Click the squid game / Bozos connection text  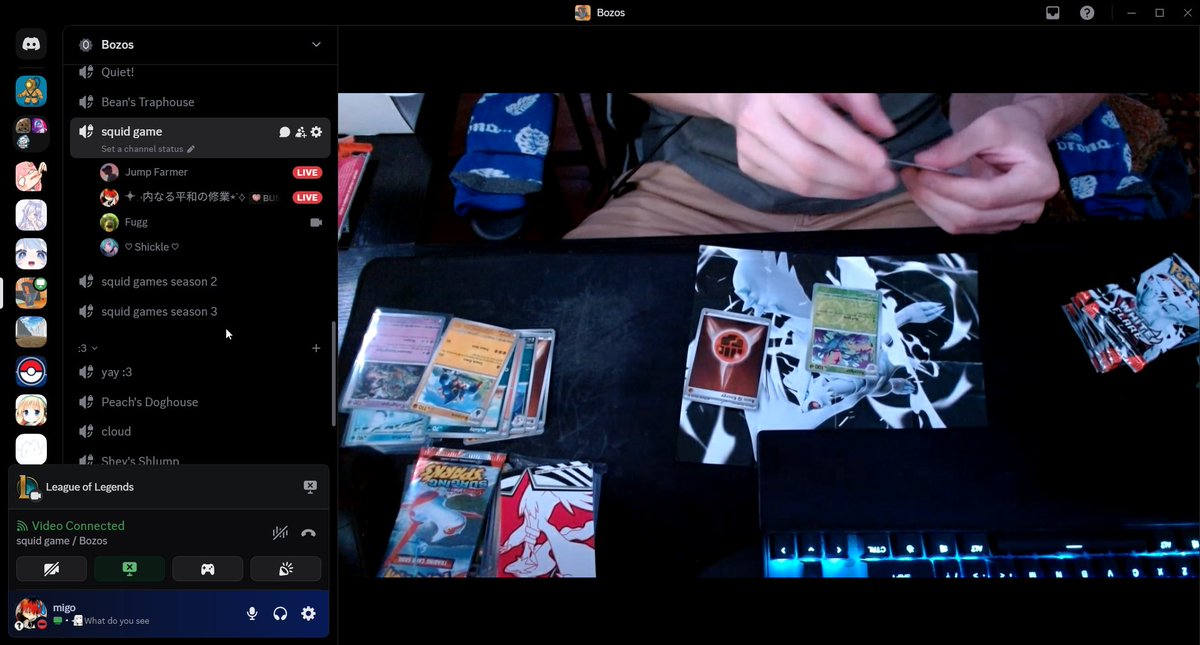click(62, 541)
